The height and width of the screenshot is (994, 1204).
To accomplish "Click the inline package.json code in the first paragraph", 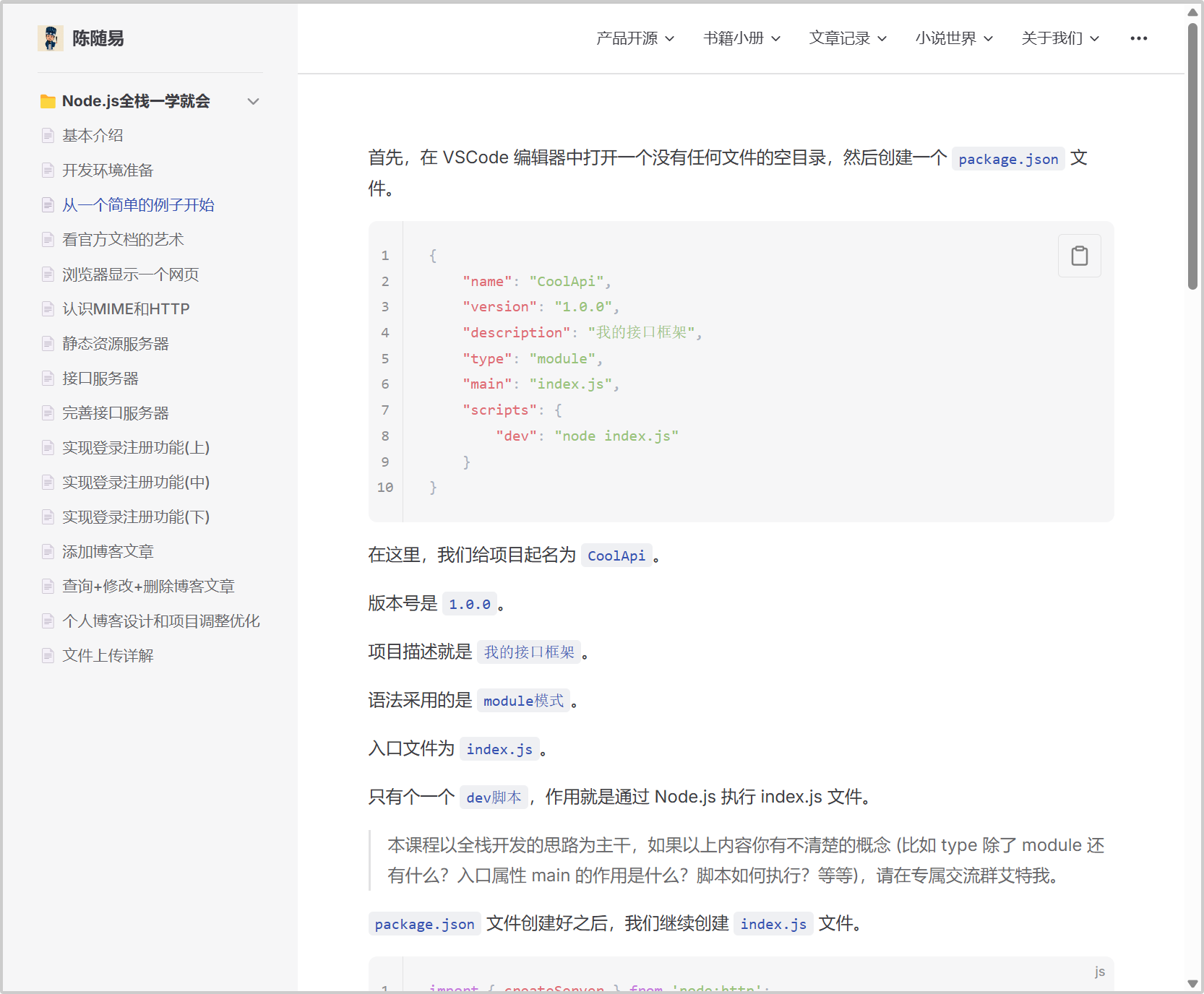I will click(1008, 159).
